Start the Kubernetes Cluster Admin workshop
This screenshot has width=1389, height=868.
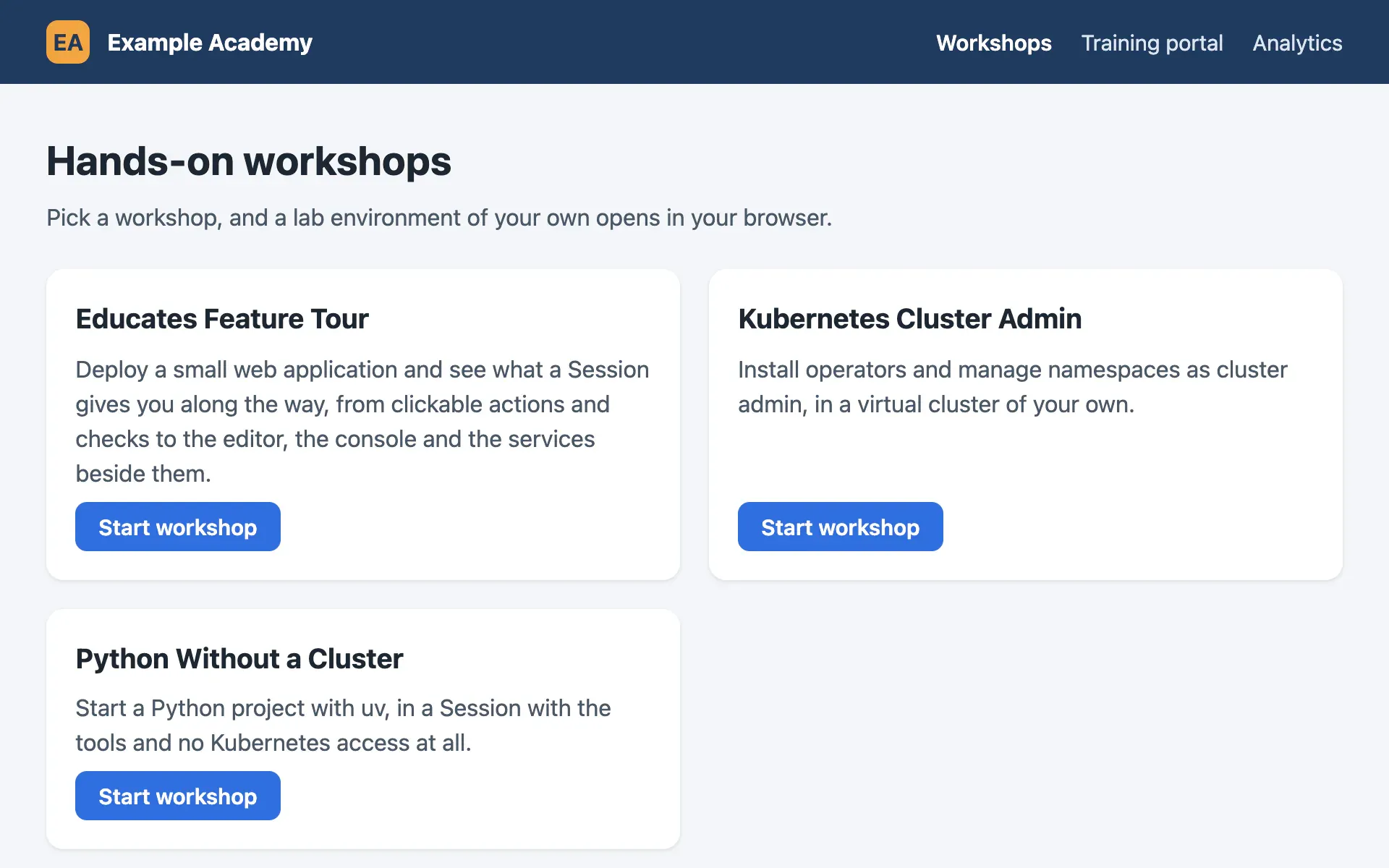[x=841, y=527]
